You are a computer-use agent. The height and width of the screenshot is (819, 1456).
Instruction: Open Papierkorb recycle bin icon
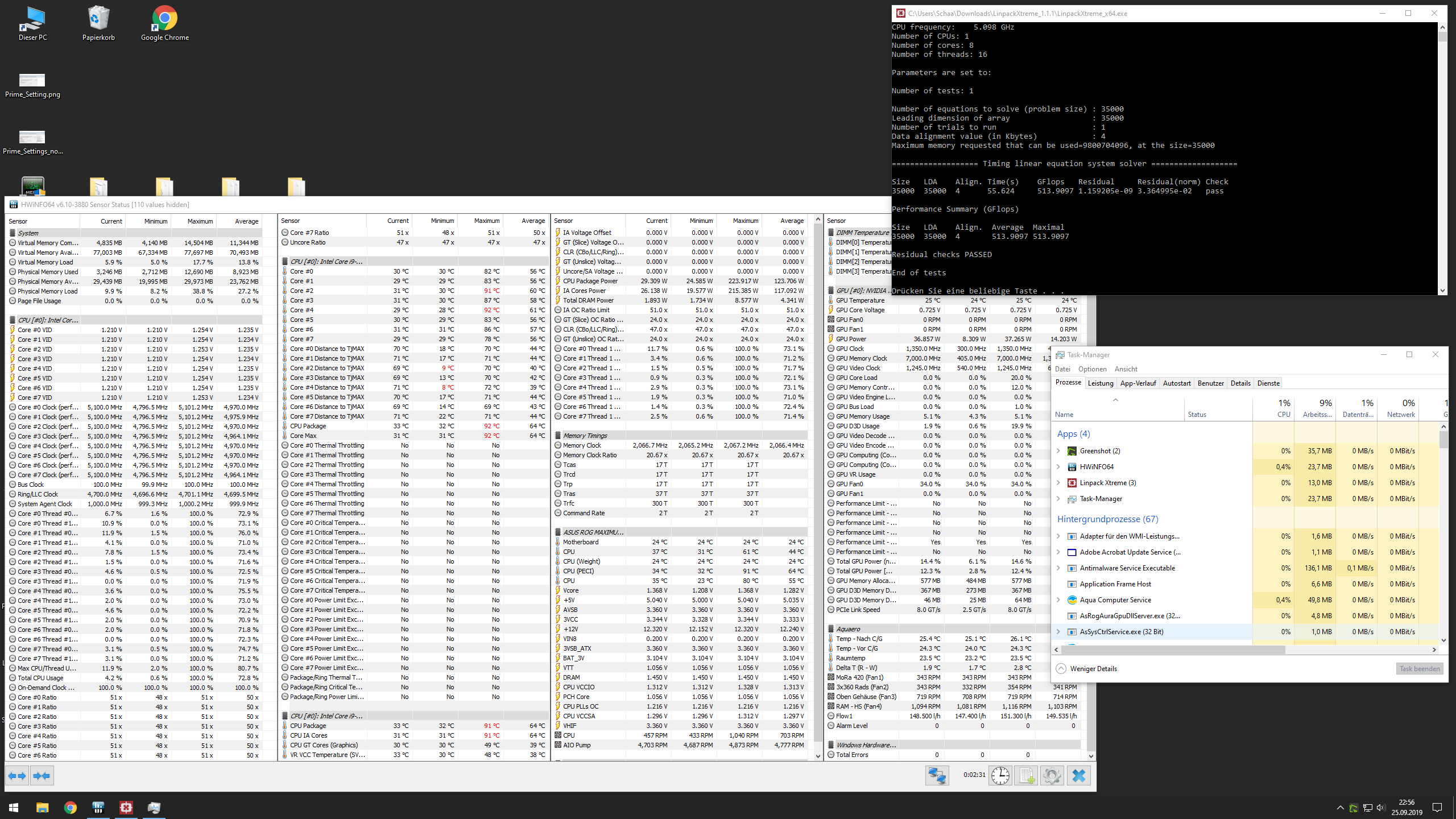click(98, 24)
